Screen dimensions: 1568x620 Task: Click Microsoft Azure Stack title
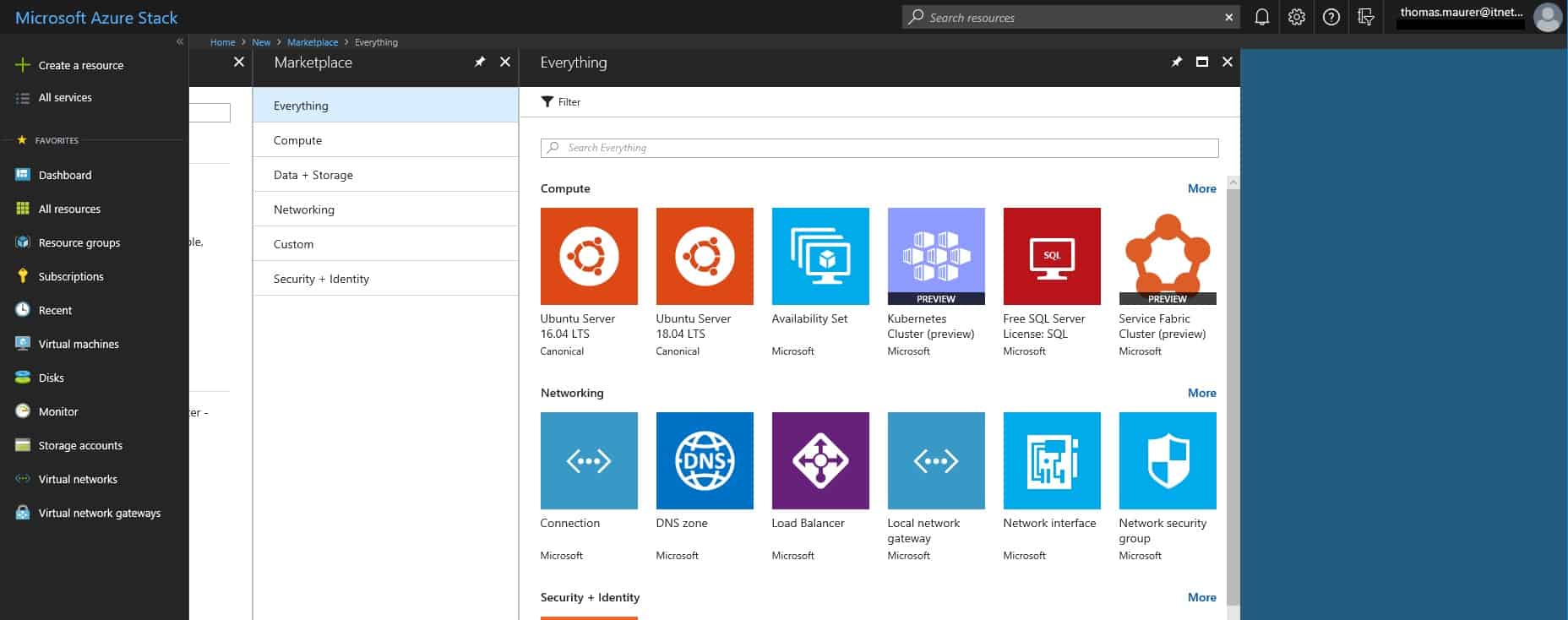(x=96, y=17)
